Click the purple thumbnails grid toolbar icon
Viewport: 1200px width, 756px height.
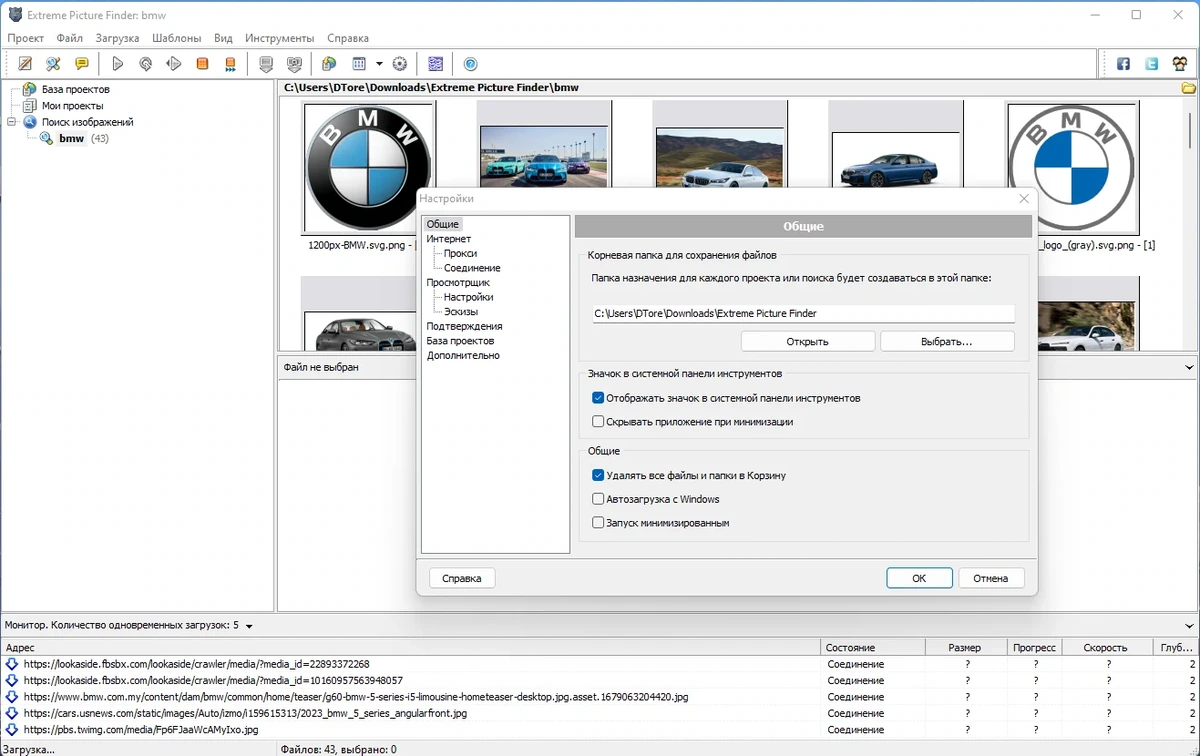(435, 64)
